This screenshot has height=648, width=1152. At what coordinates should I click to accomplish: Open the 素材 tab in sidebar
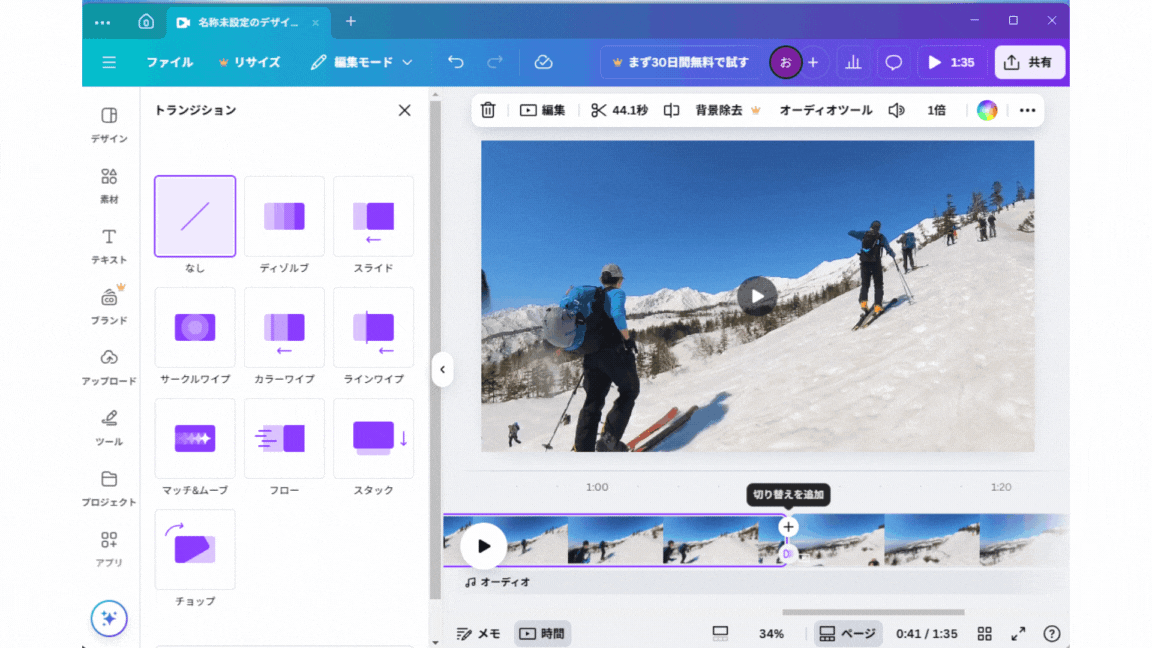click(x=109, y=185)
